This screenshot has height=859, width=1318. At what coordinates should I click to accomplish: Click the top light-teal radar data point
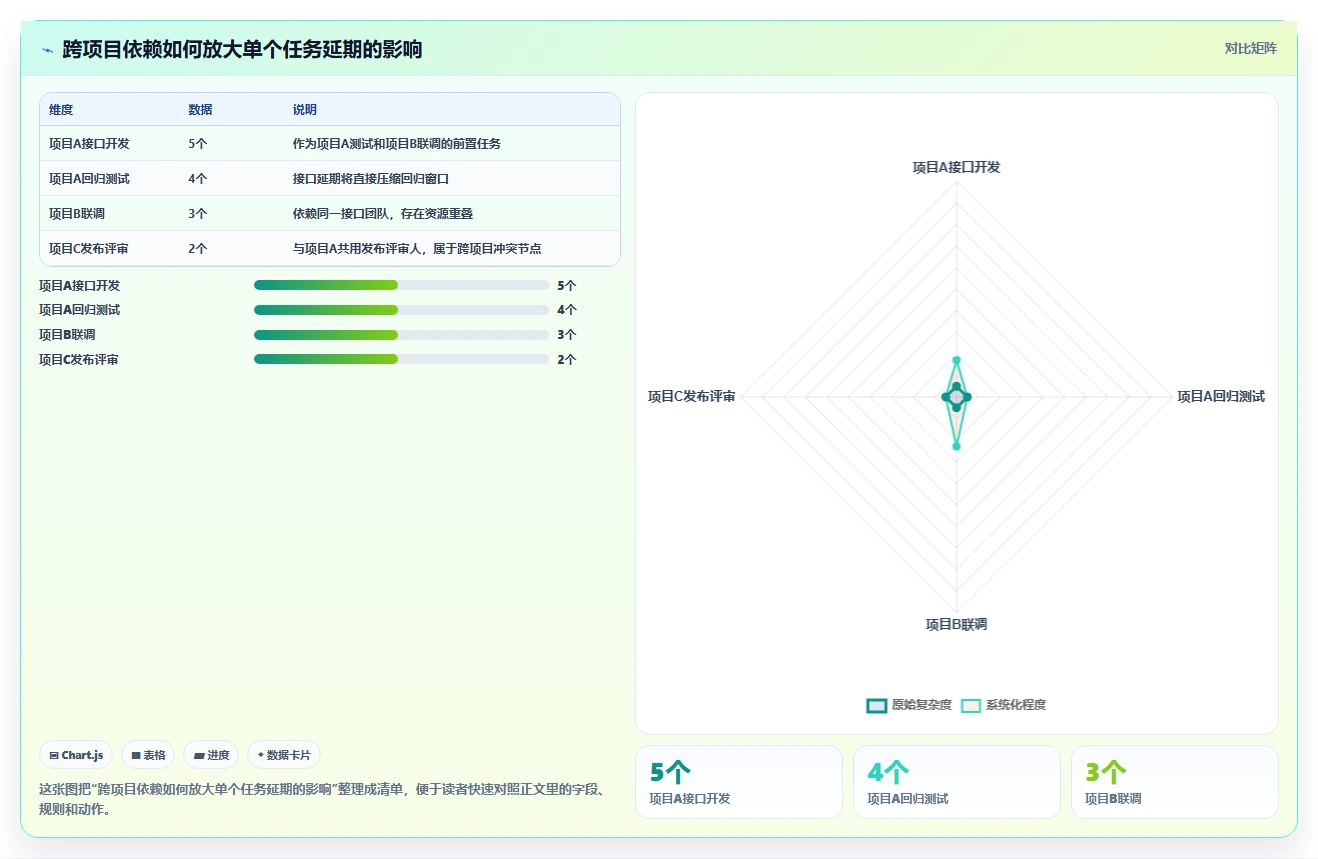(956, 360)
